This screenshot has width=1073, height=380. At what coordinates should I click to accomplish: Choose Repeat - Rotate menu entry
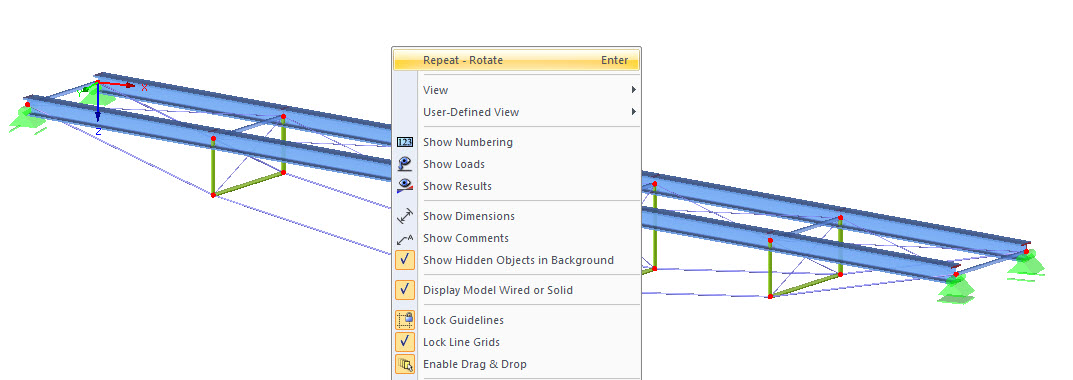pos(517,60)
